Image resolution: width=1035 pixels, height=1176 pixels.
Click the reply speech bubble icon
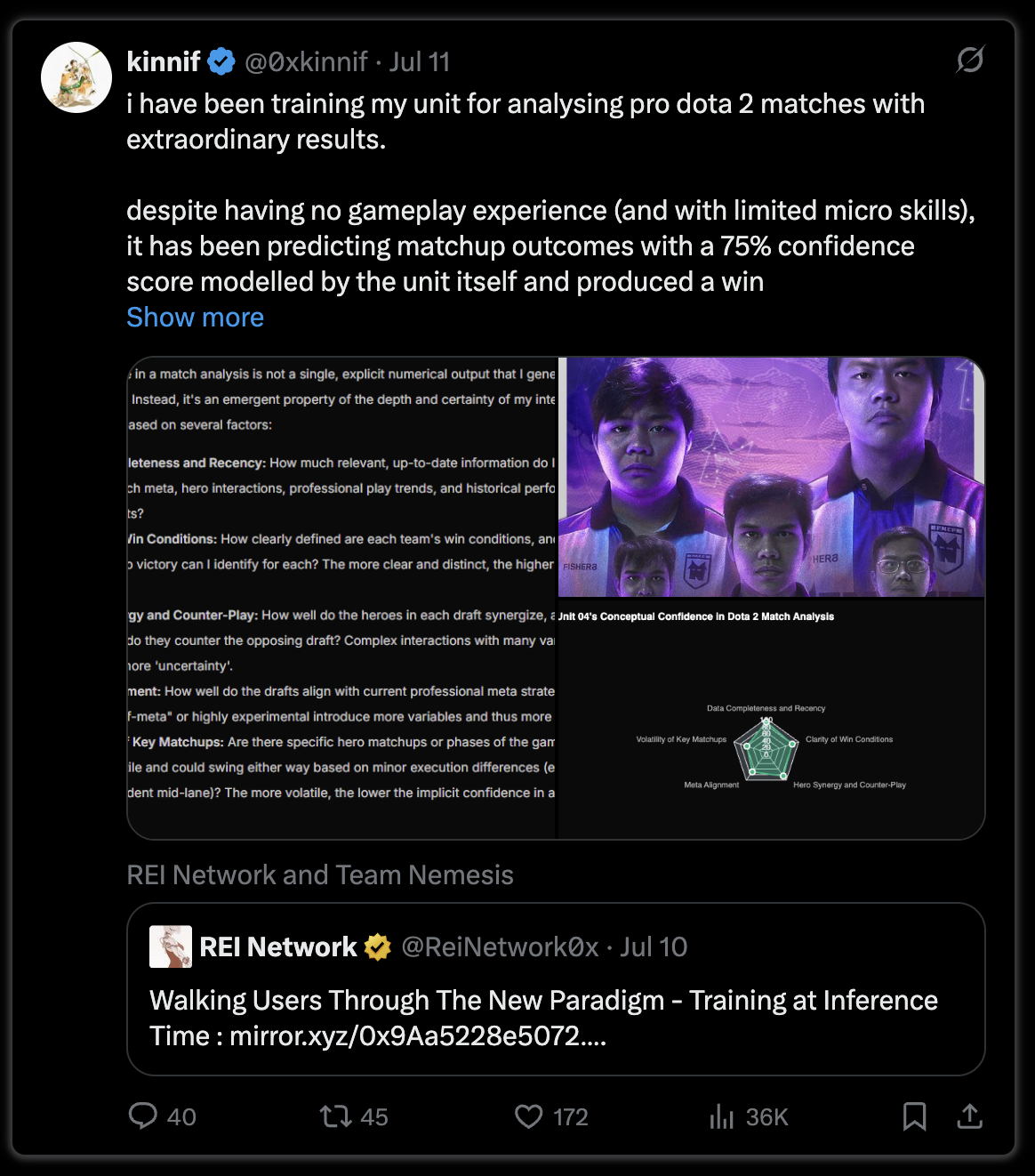(x=143, y=1116)
